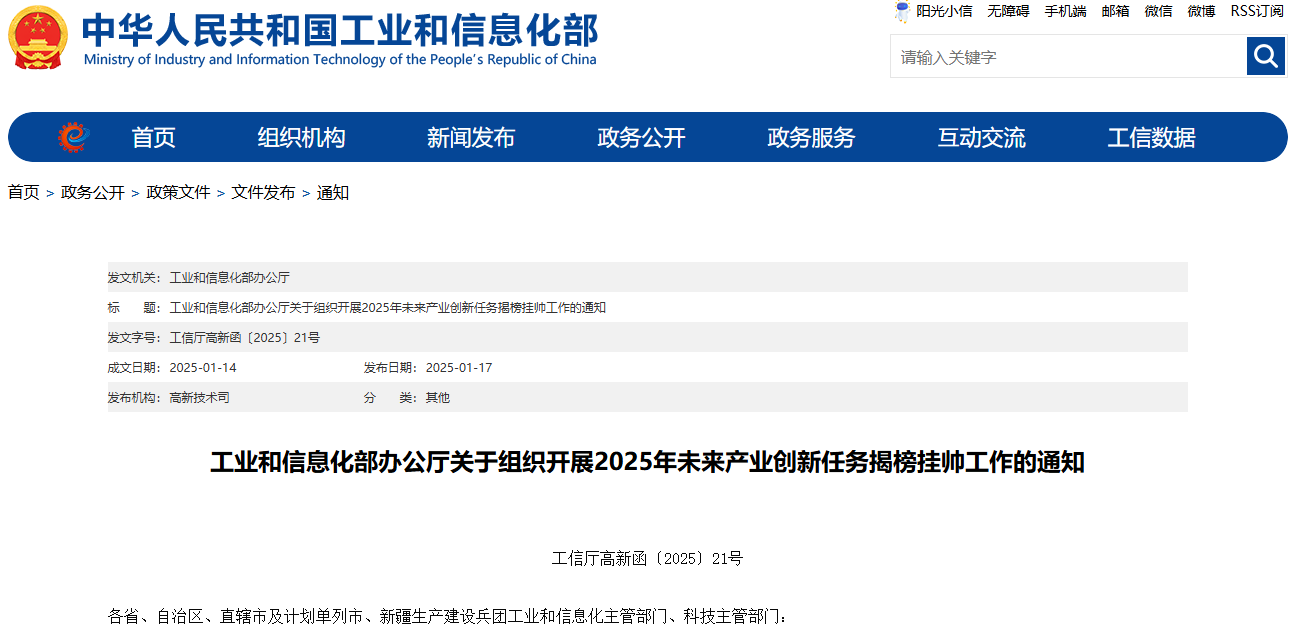The image size is (1301, 633).
Task: Click the red gear icon in navigation bar
Action: (x=73, y=137)
